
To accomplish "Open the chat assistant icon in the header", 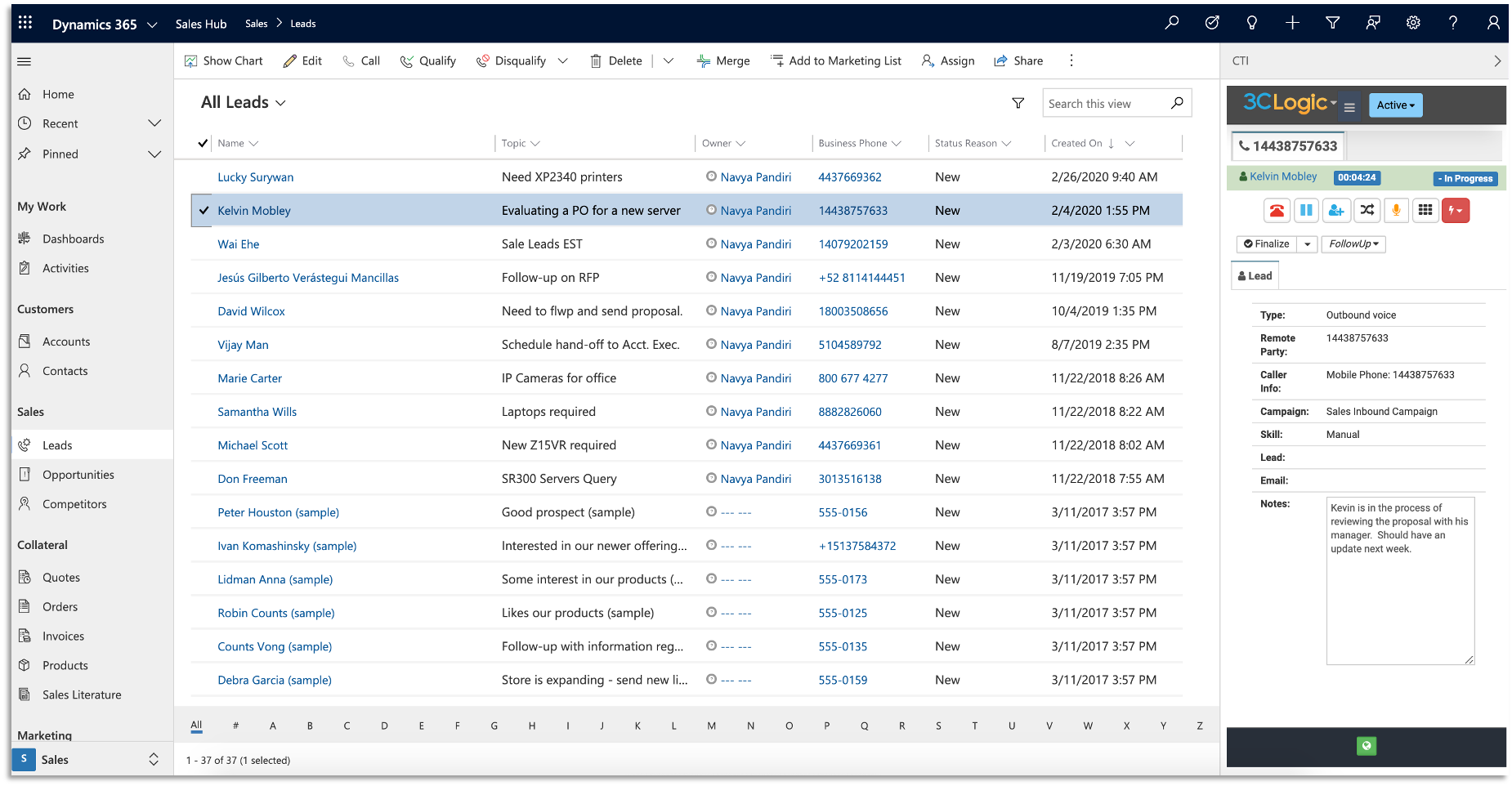I will coord(1373,23).
